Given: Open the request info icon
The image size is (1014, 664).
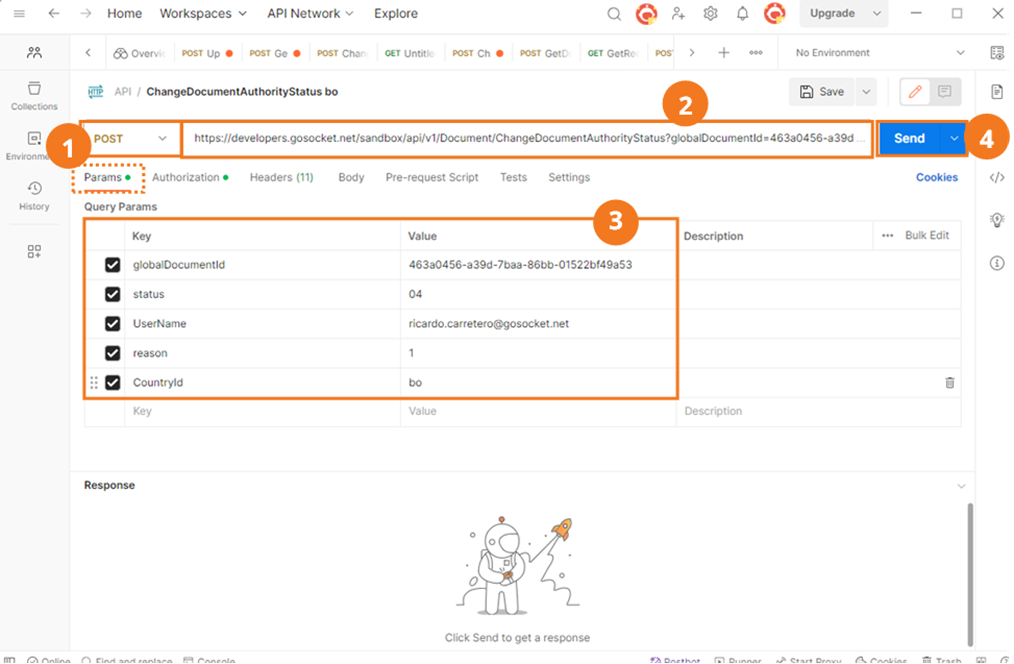Looking at the screenshot, I should pos(997,263).
